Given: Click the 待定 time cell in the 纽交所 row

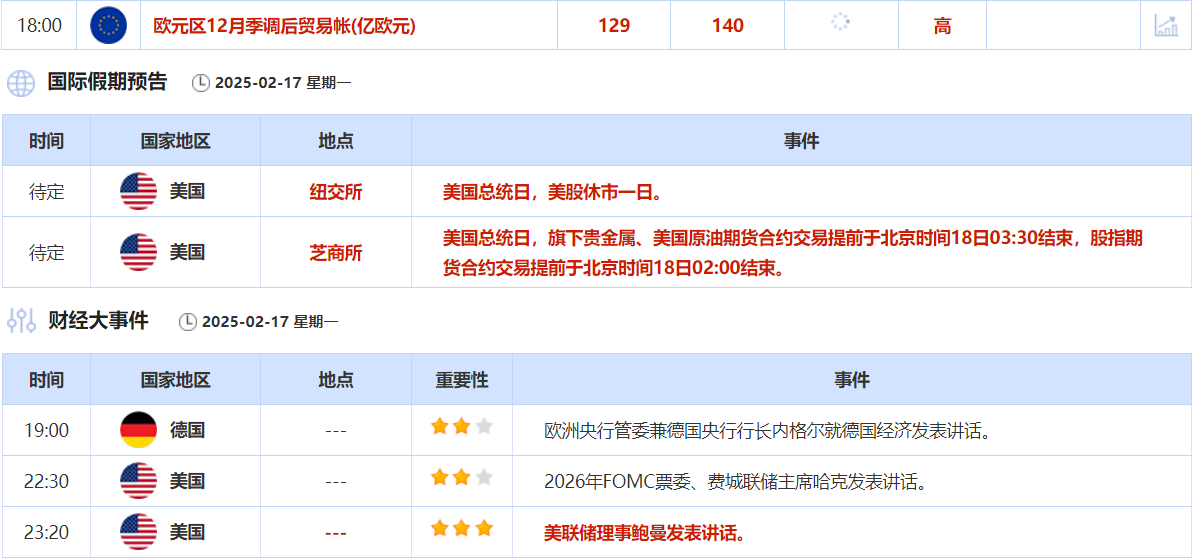Looking at the screenshot, I should pyautogui.click(x=46, y=192).
